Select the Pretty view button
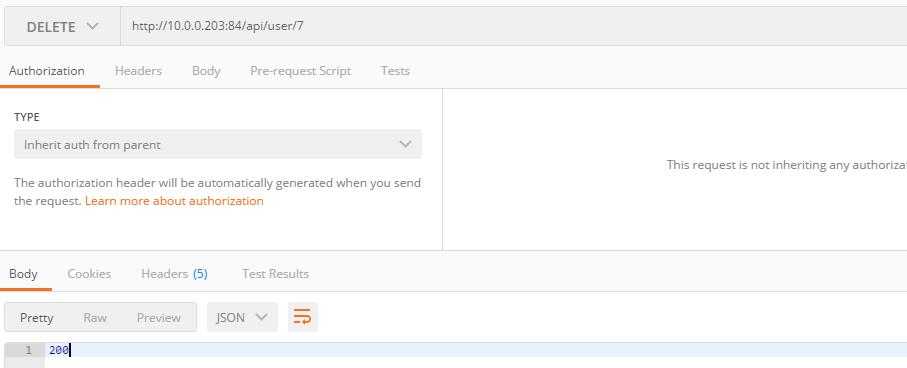 [x=36, y=318]
